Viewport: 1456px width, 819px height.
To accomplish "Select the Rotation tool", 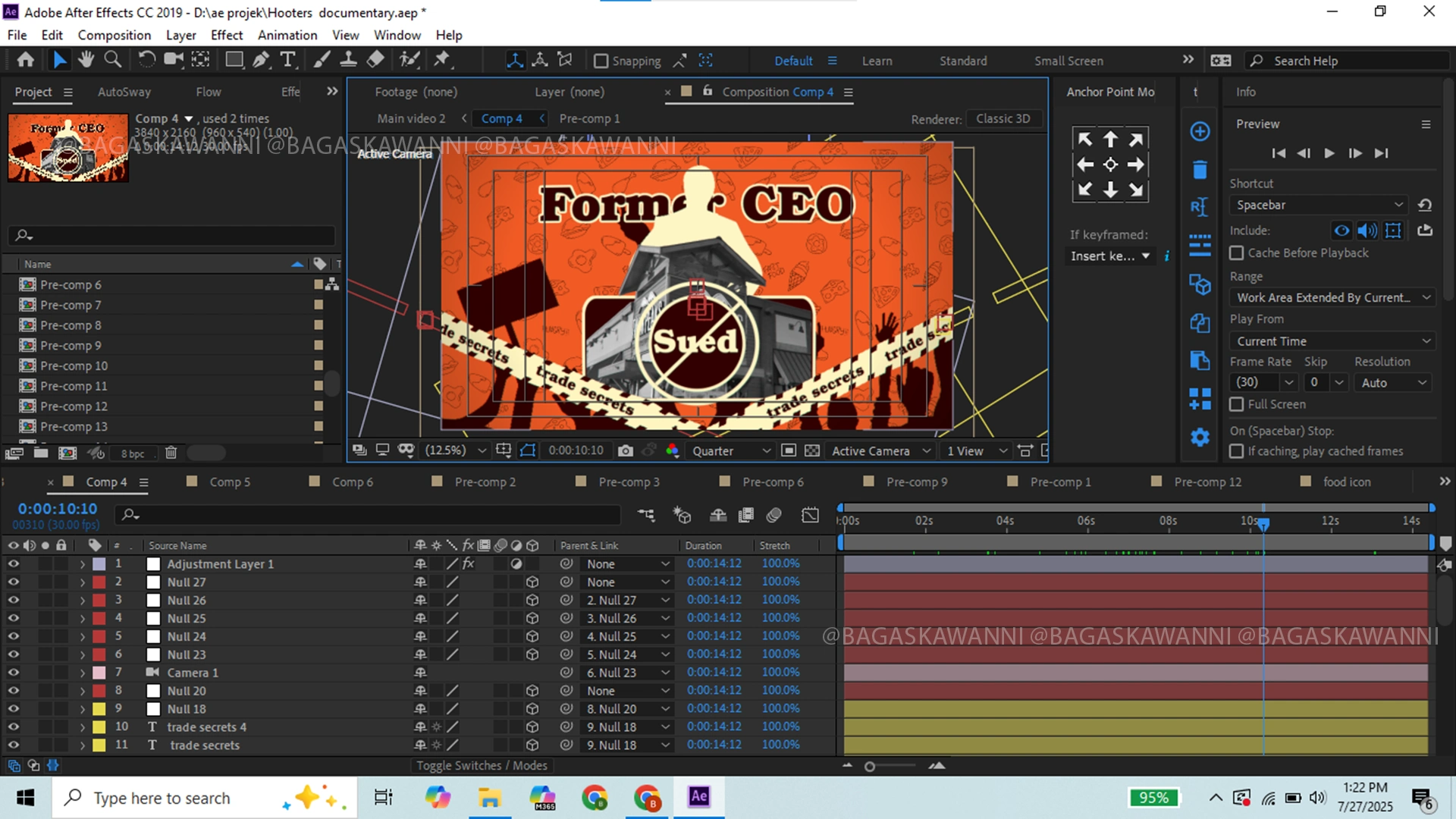I will [146, 60].
